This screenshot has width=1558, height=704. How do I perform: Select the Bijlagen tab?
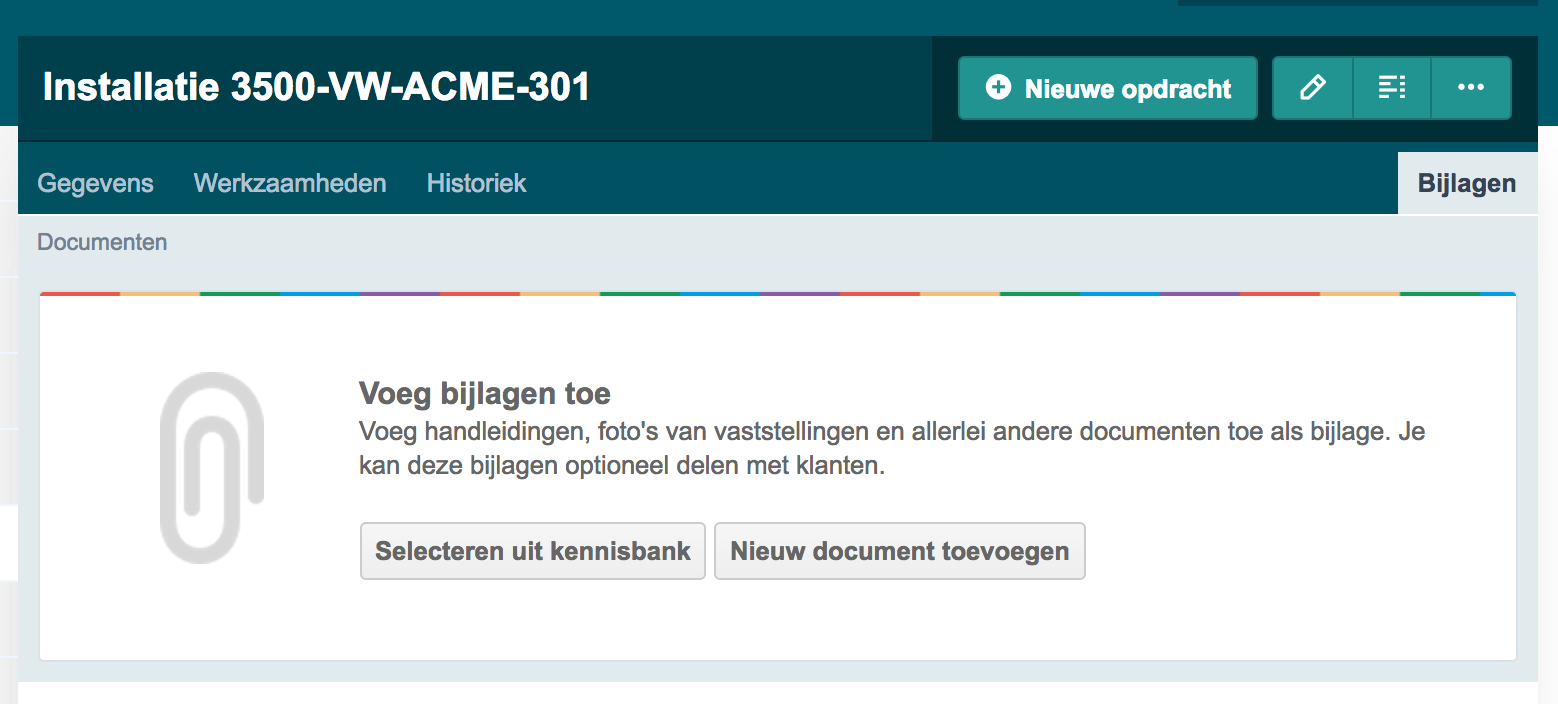pos(1466,184)
